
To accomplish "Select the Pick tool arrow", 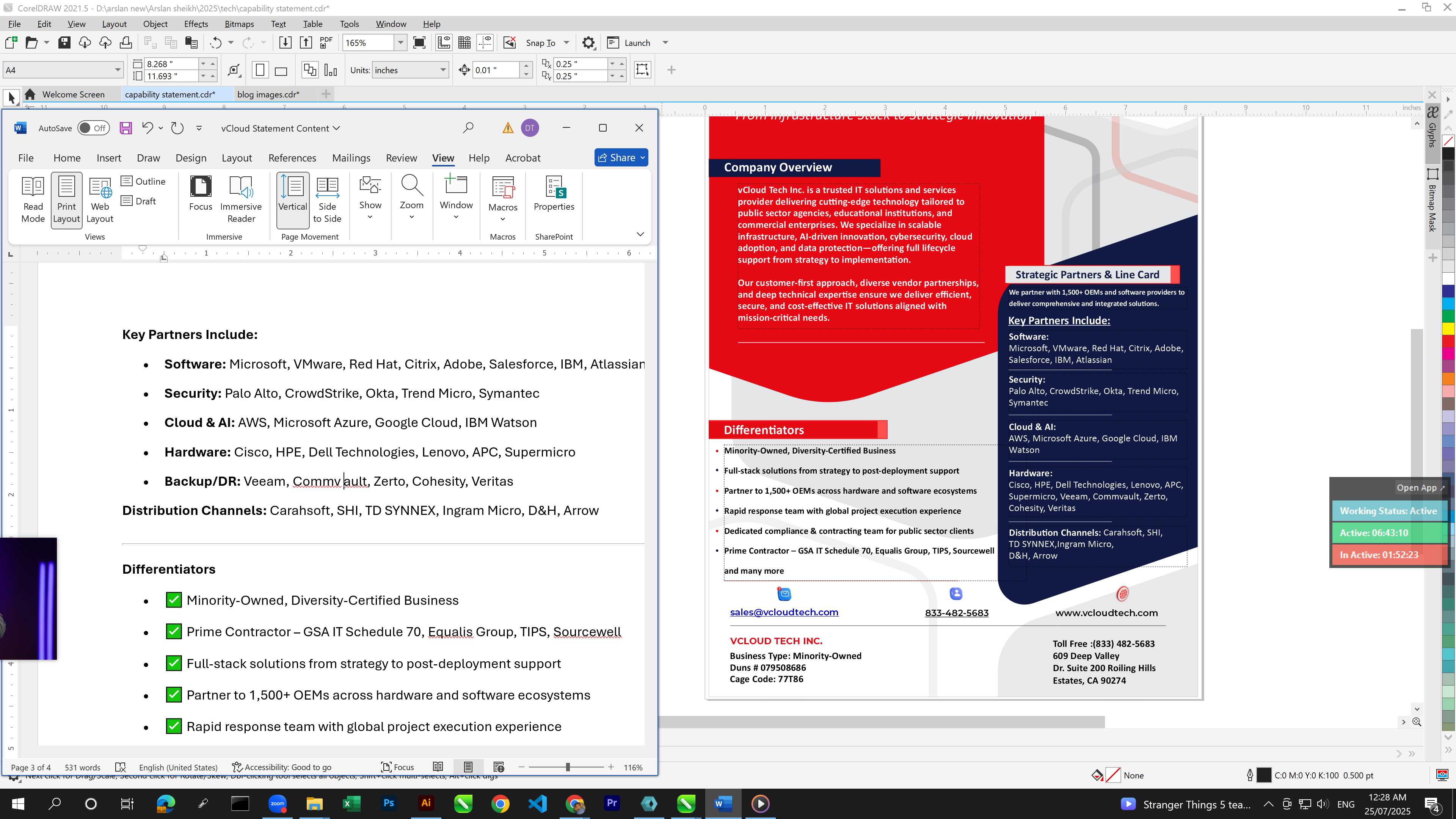I will (x=11, y=98).
